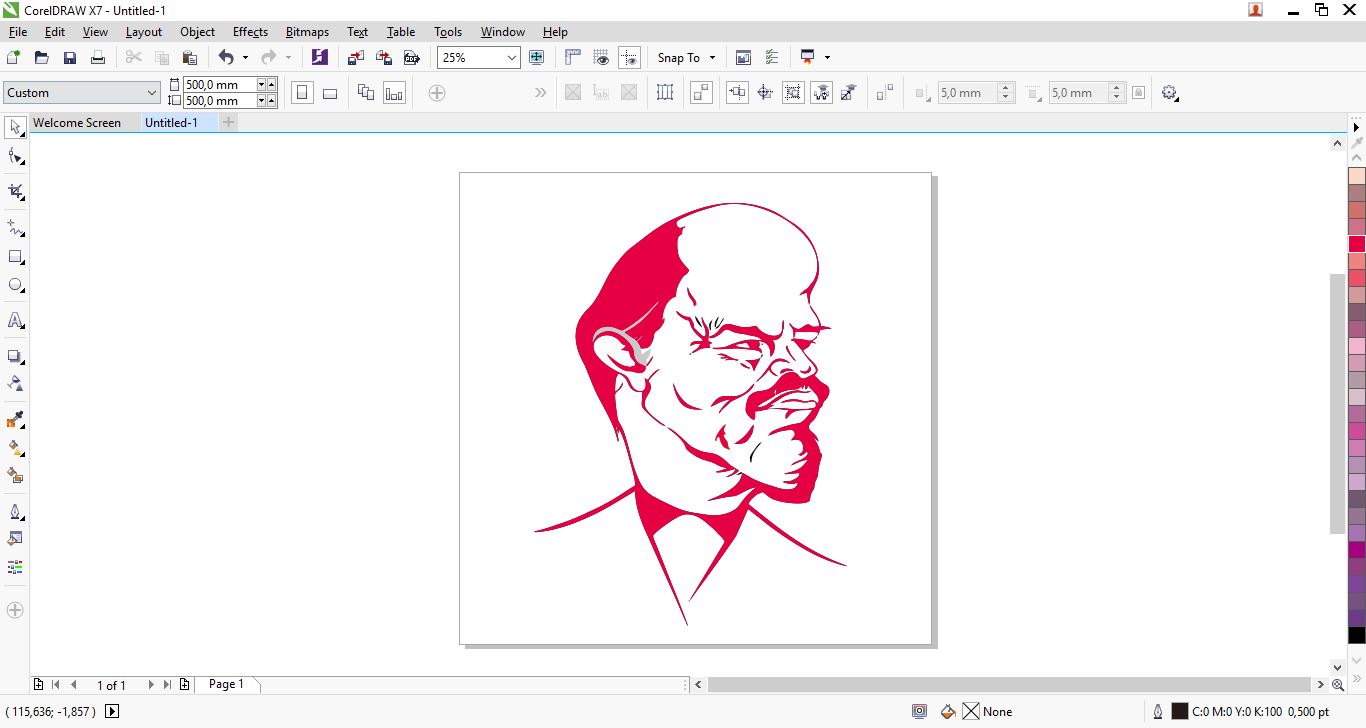Screen dimensions: 1366x728
Task: Click the Undo arrow icon
Action: (226, 58)
